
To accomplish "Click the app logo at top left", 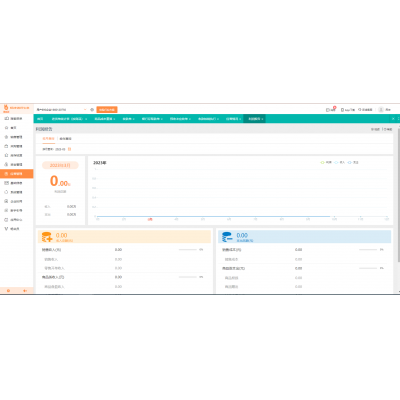I will 6,107.
